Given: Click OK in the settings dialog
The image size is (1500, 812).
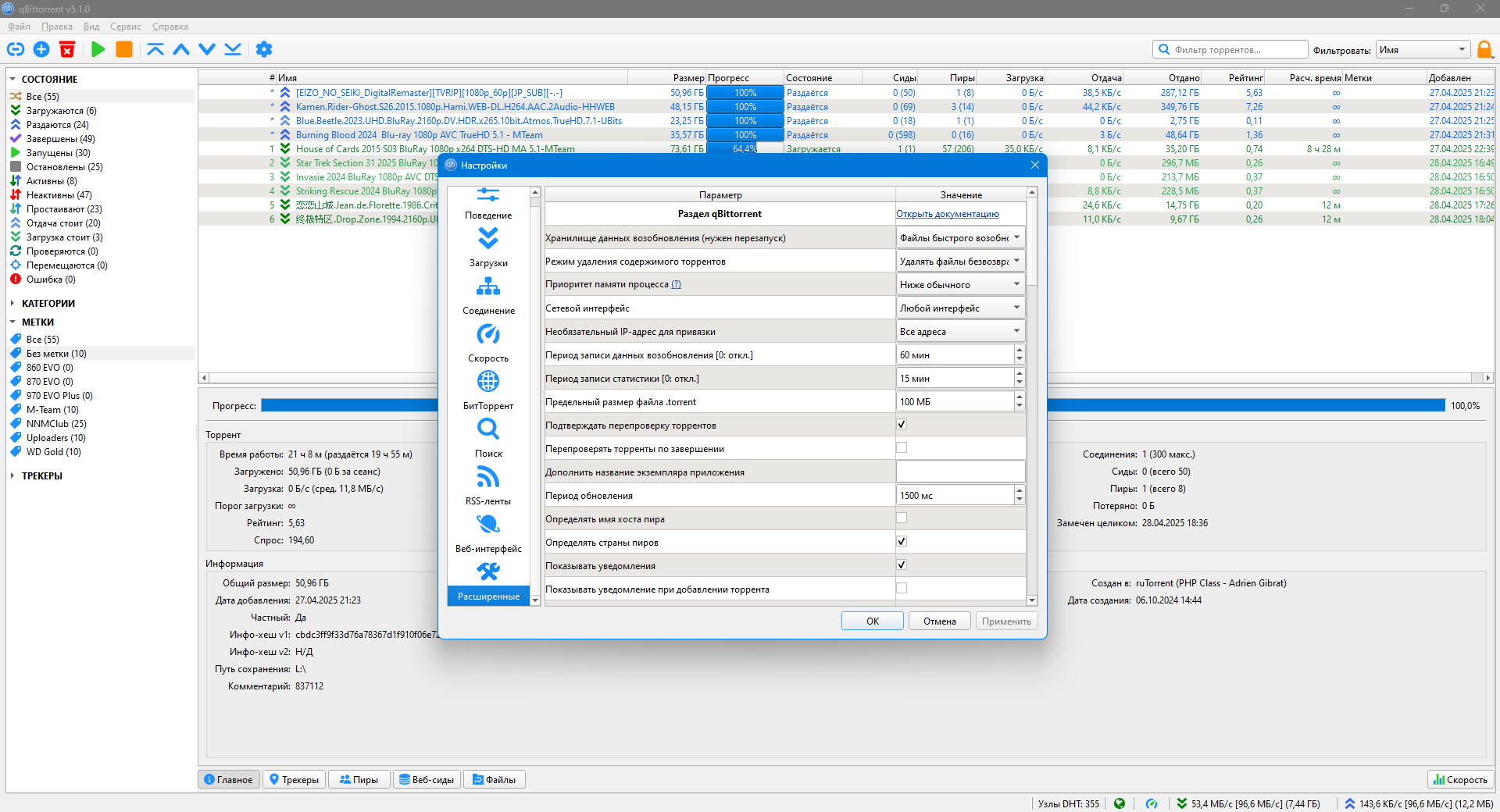Looking at the screenshot, I should [873, 621].
